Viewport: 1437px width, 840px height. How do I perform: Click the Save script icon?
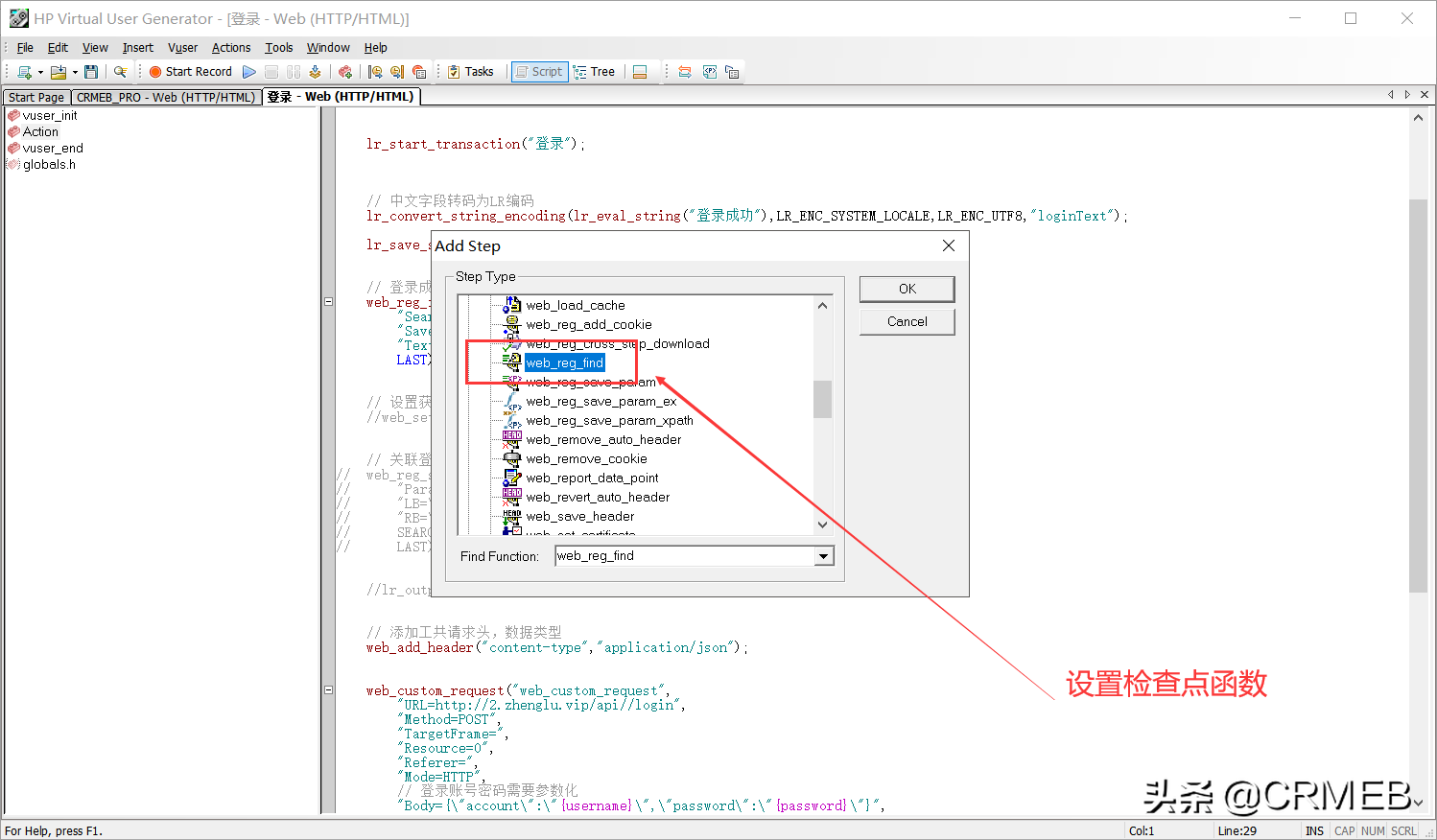click(x=91, y=72)
